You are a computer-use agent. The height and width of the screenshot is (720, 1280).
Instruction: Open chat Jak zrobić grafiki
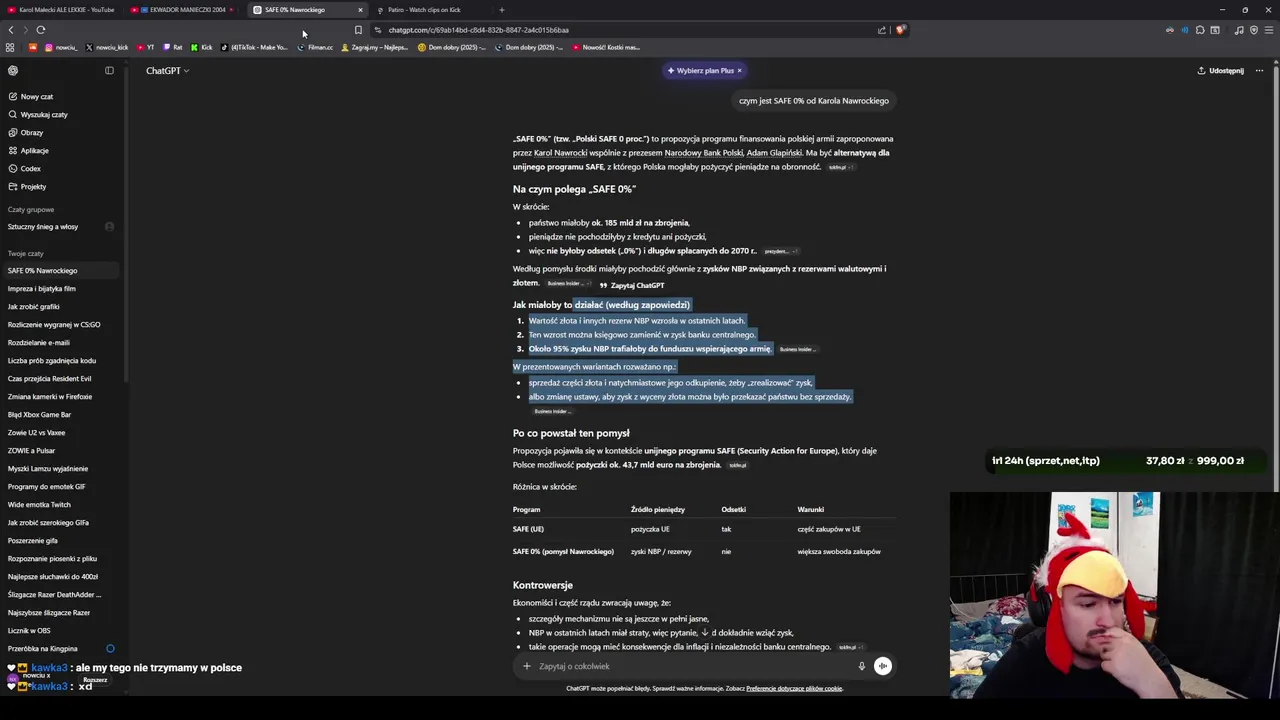[60, 307]
